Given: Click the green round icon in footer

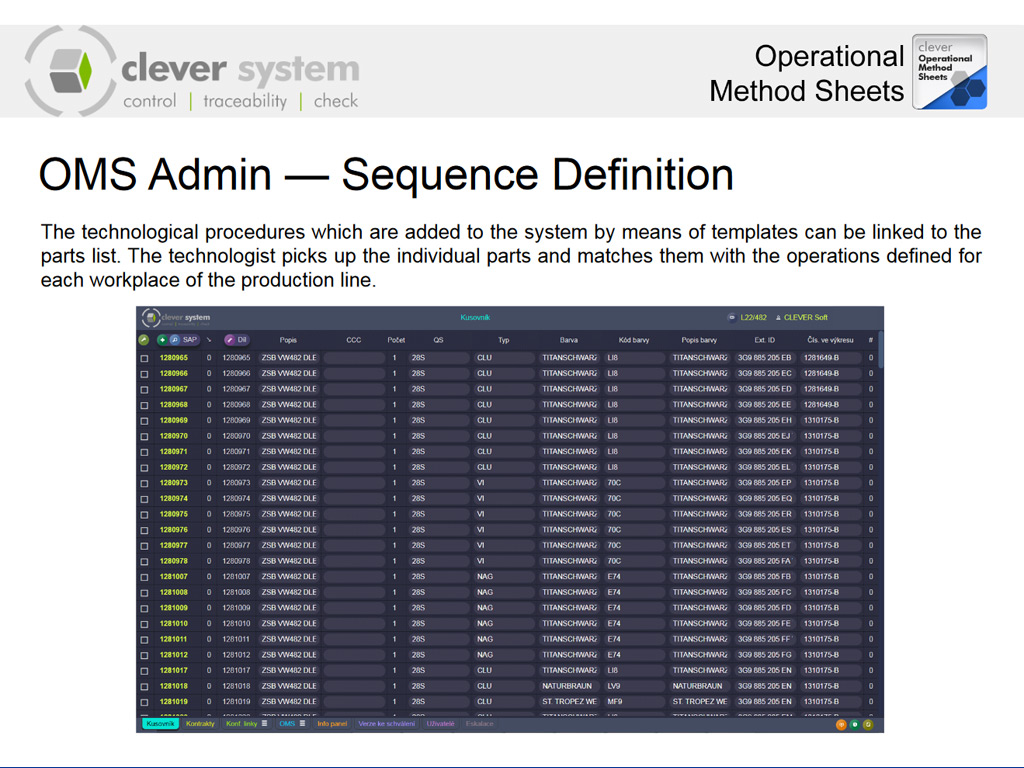Looking at the screenshot, I should [x=854, y=724].
